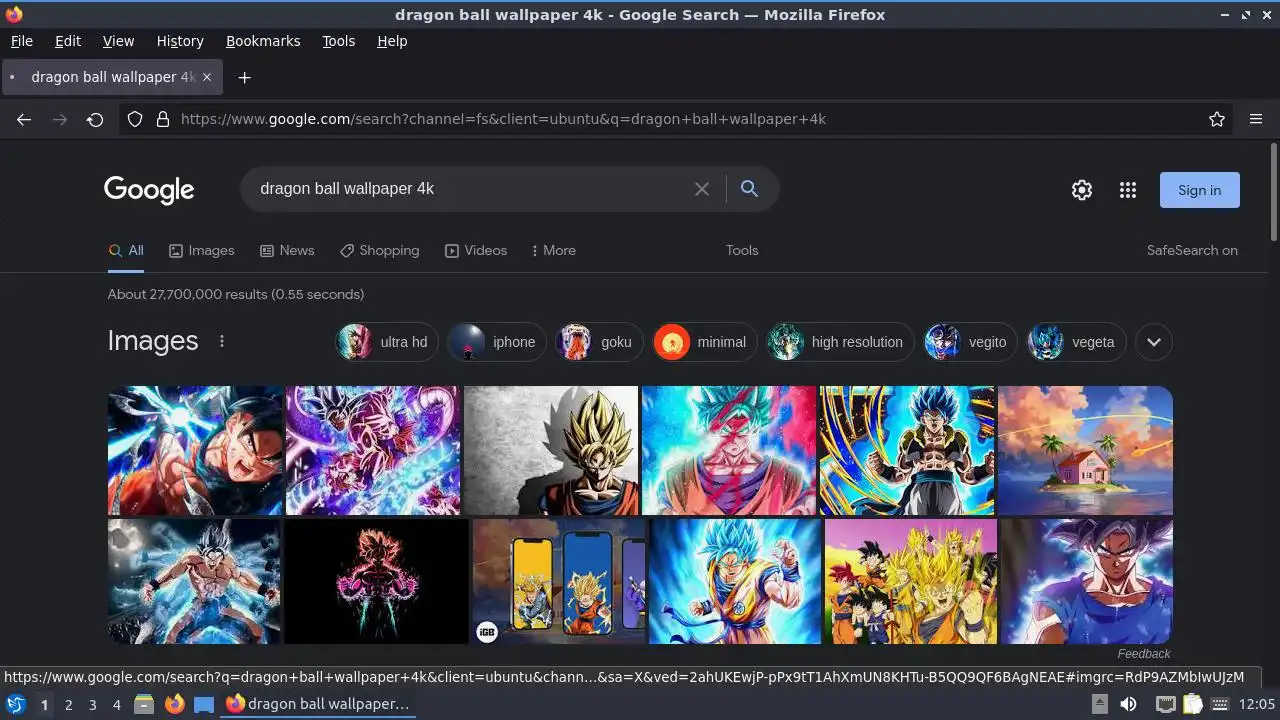
Task: Click the clock showing 12:05
Action: [1257, 704]
